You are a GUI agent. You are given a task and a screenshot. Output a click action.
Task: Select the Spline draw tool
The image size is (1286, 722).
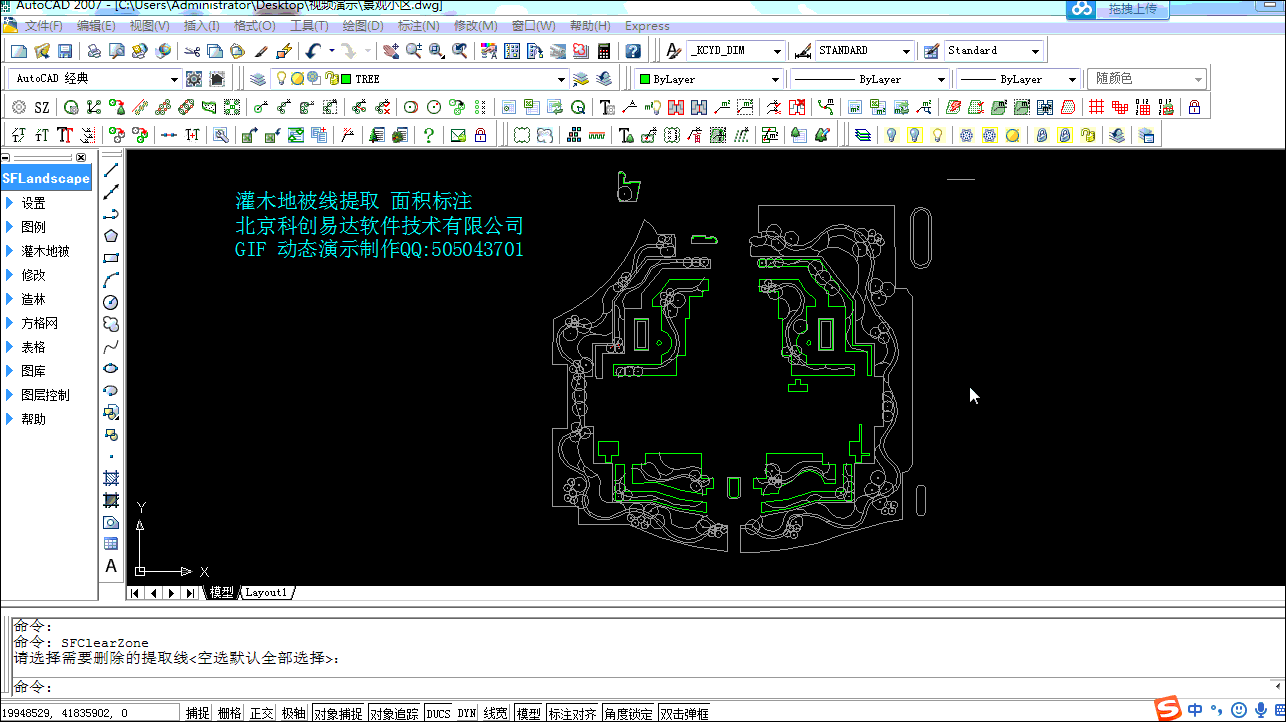pyautogui.click(x=111, y=346)
